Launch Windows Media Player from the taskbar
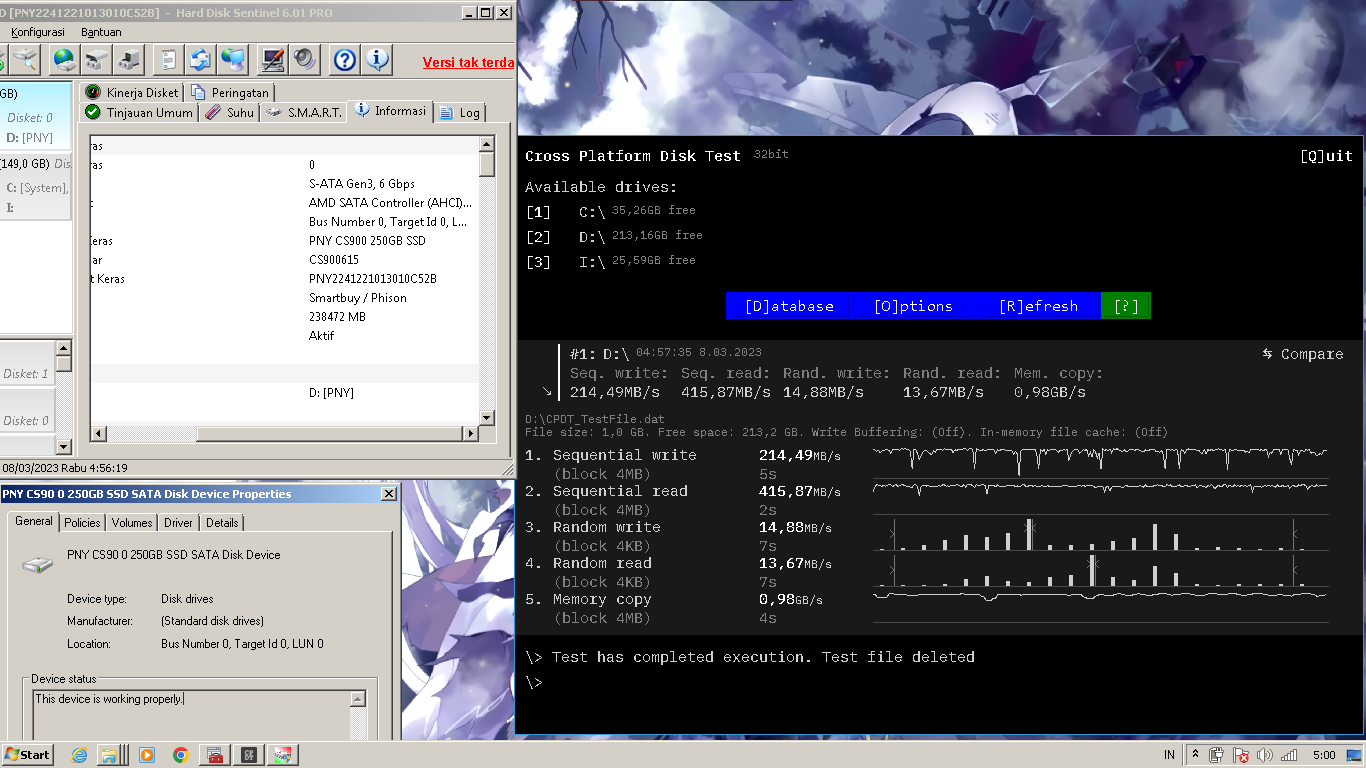1366x768 pixels. click(x=147, y=755)
